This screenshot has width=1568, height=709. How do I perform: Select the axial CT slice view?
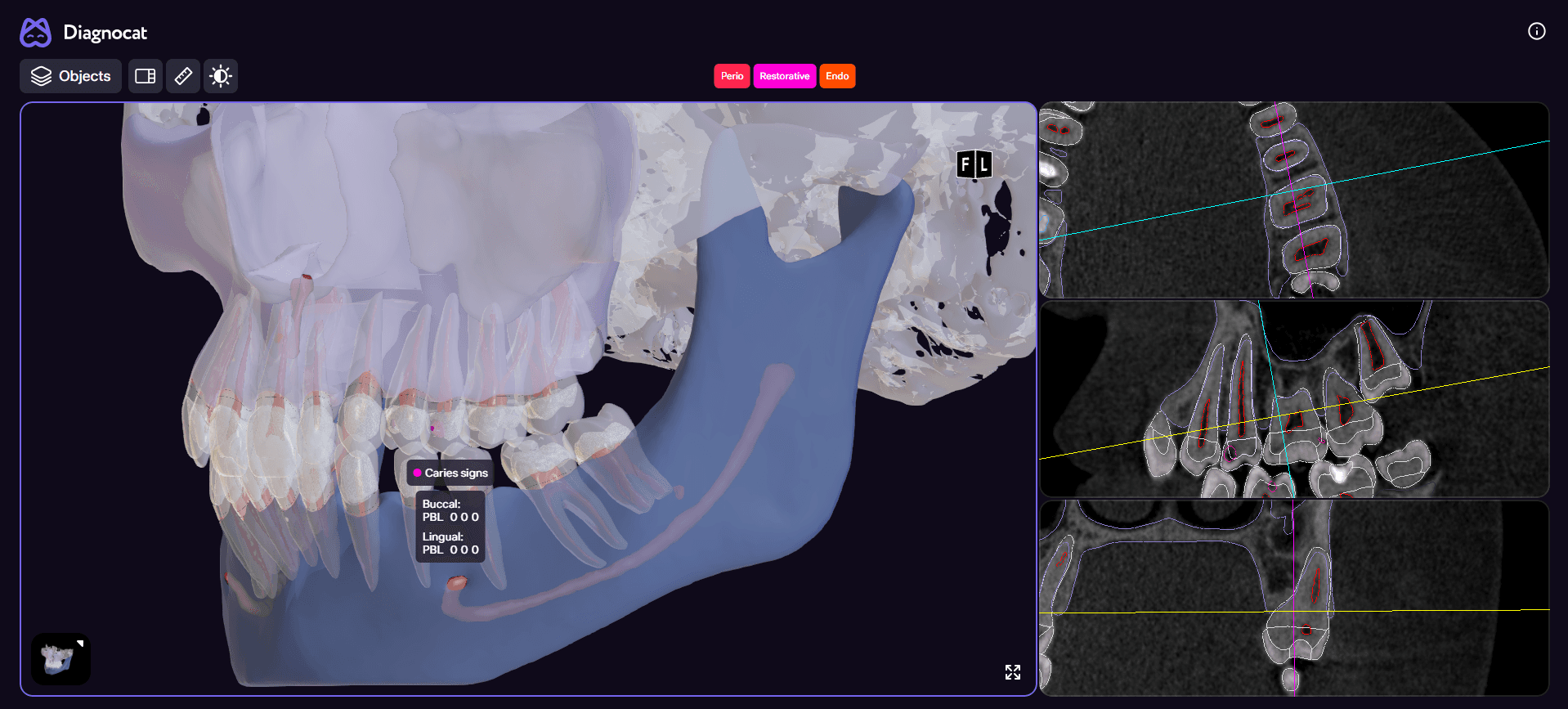[x=1293, y=200]
